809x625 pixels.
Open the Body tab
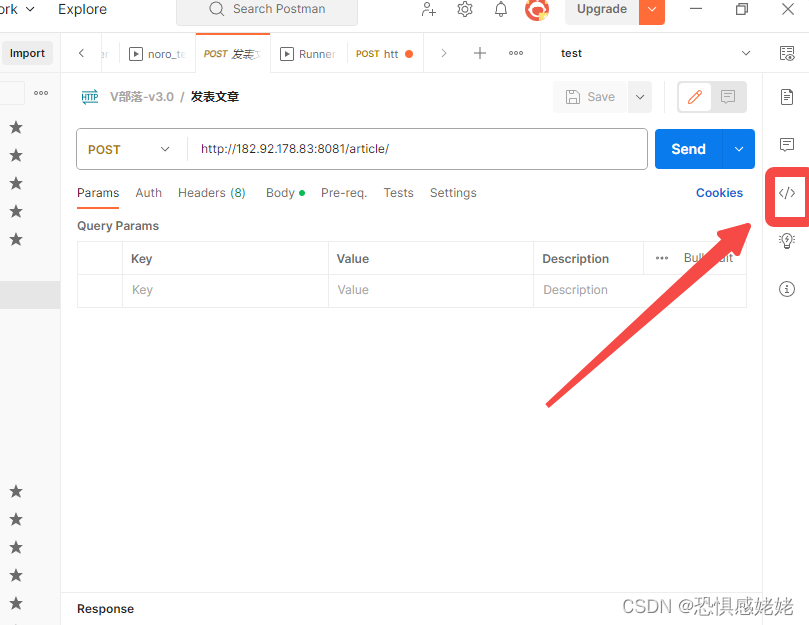coord(285,193)
